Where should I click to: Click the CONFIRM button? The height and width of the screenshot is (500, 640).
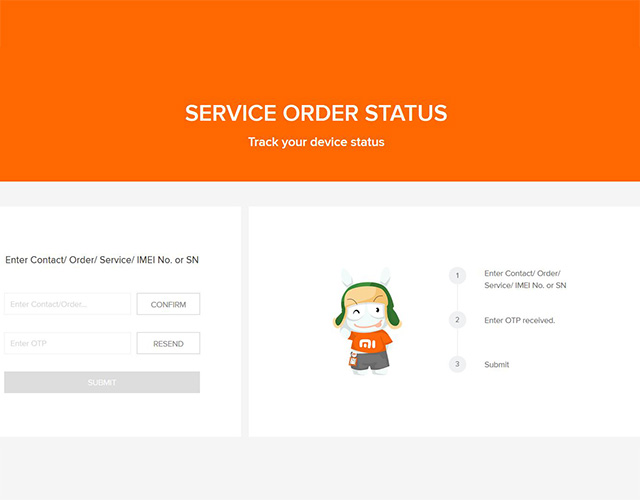[x=168, y=304]
